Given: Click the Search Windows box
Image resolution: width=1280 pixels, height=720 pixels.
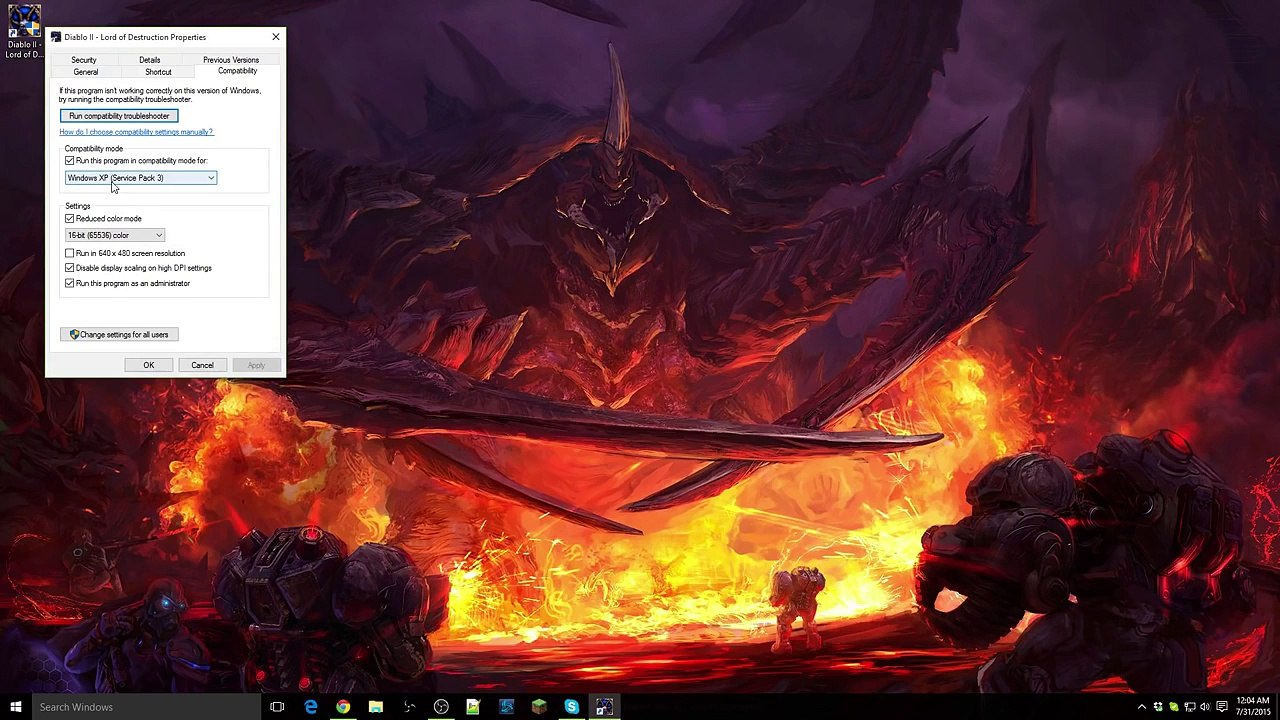Looking at the screenshot, I should (146, 707).
